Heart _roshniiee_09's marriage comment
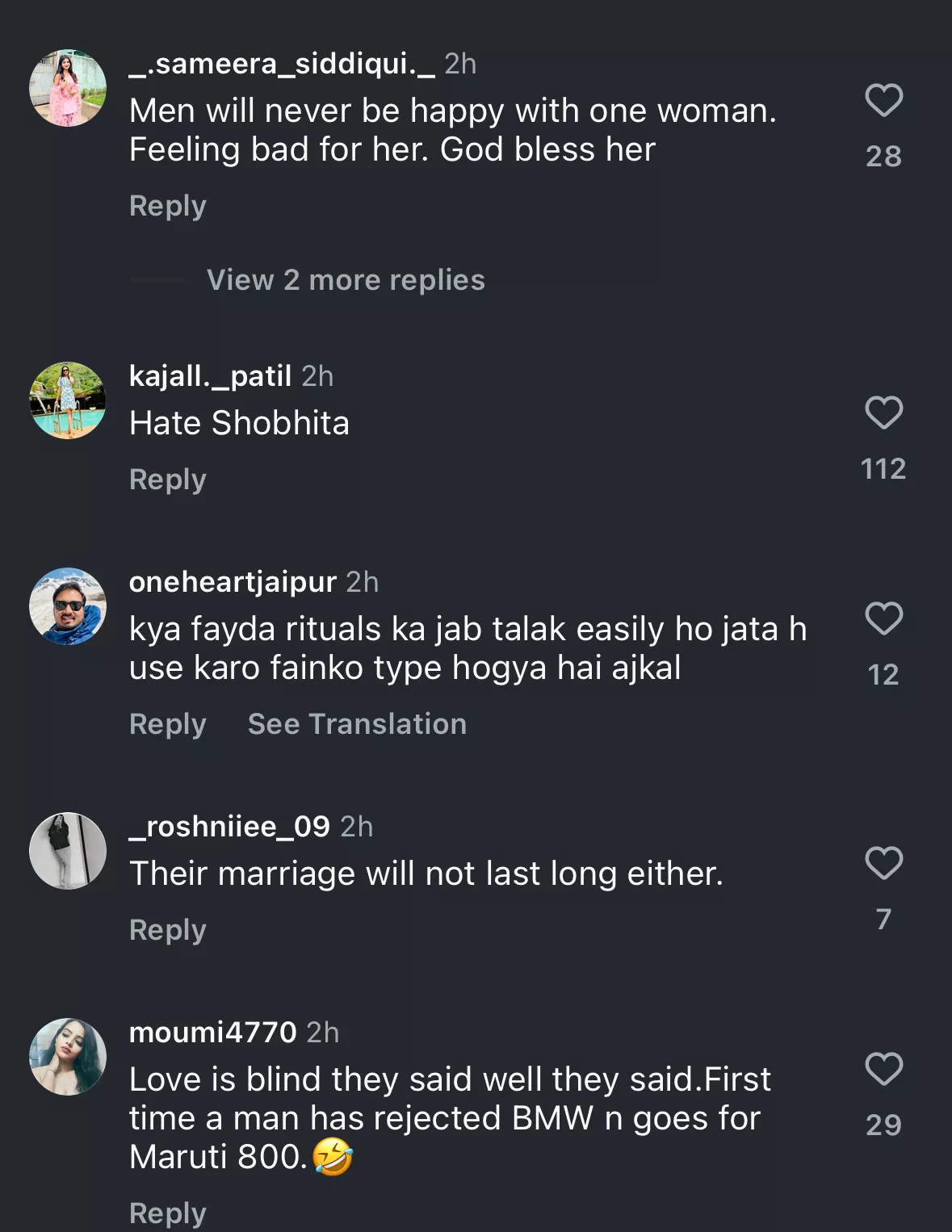This screenshot has height=1232, width=952. click(883, 864)
